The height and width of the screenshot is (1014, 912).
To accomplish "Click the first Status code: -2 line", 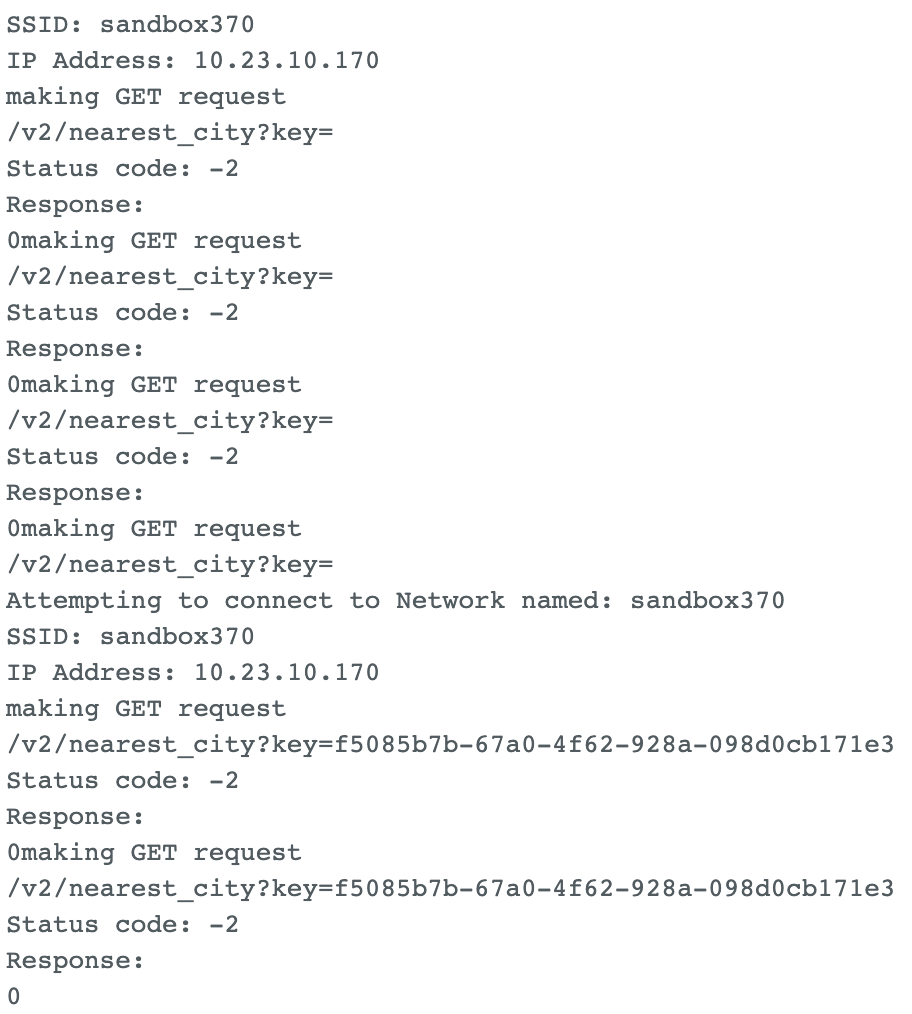I will 123,168.
